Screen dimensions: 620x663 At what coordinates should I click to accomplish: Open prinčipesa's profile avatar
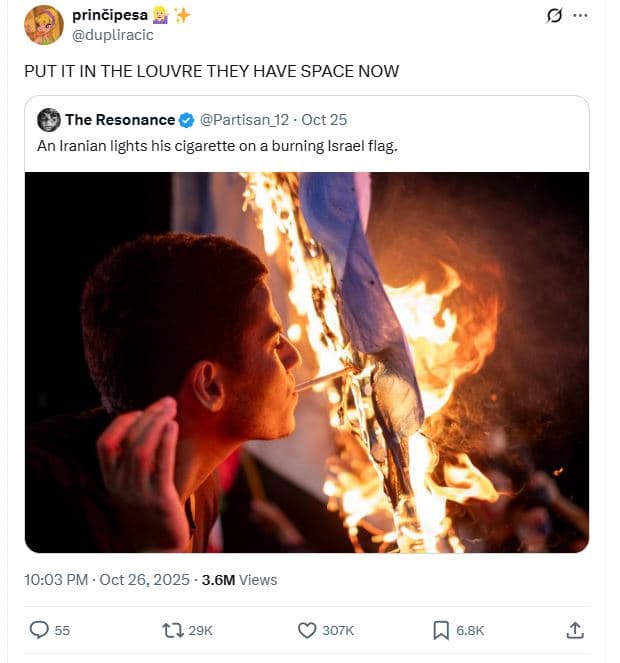point(43,25)
